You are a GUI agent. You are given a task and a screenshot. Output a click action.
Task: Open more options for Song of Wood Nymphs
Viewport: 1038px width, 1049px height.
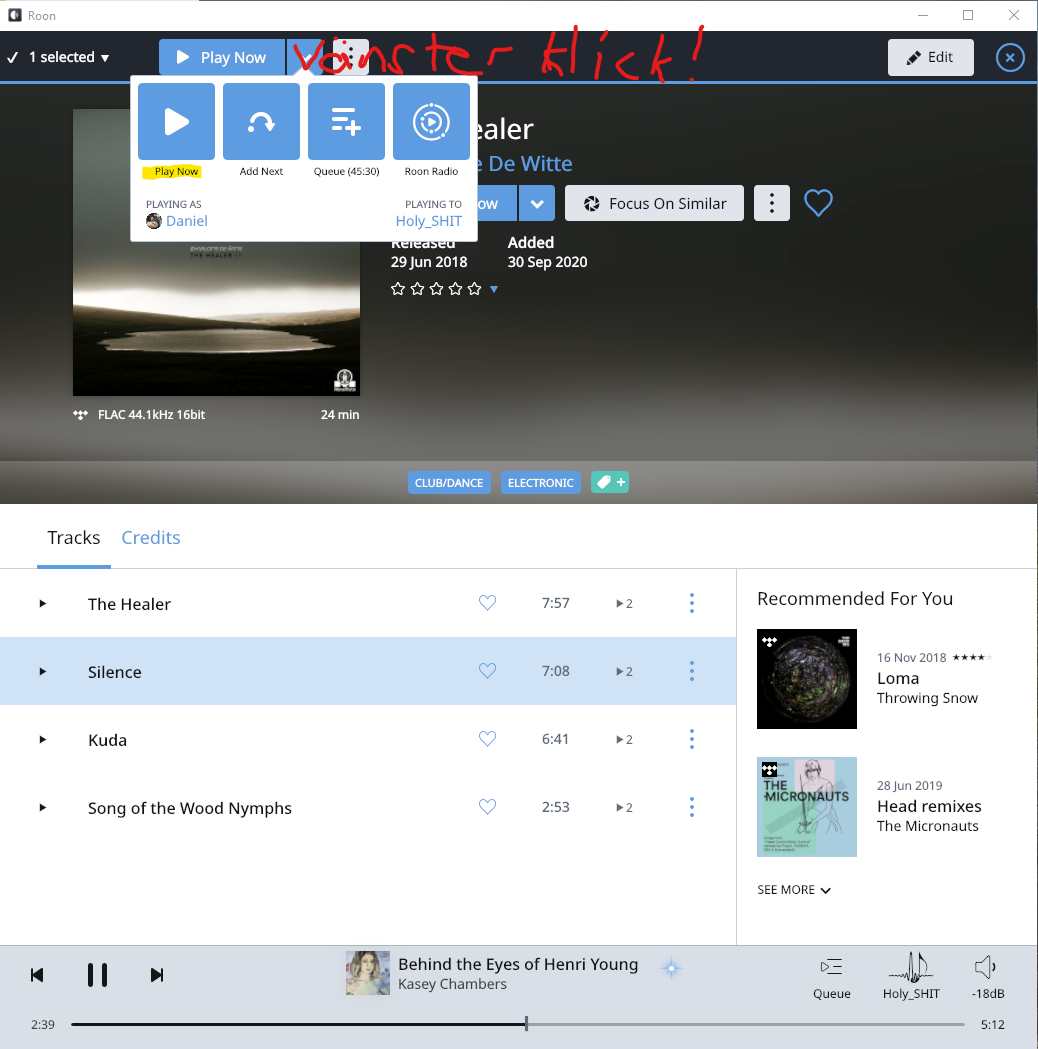[x=692, y=807]
